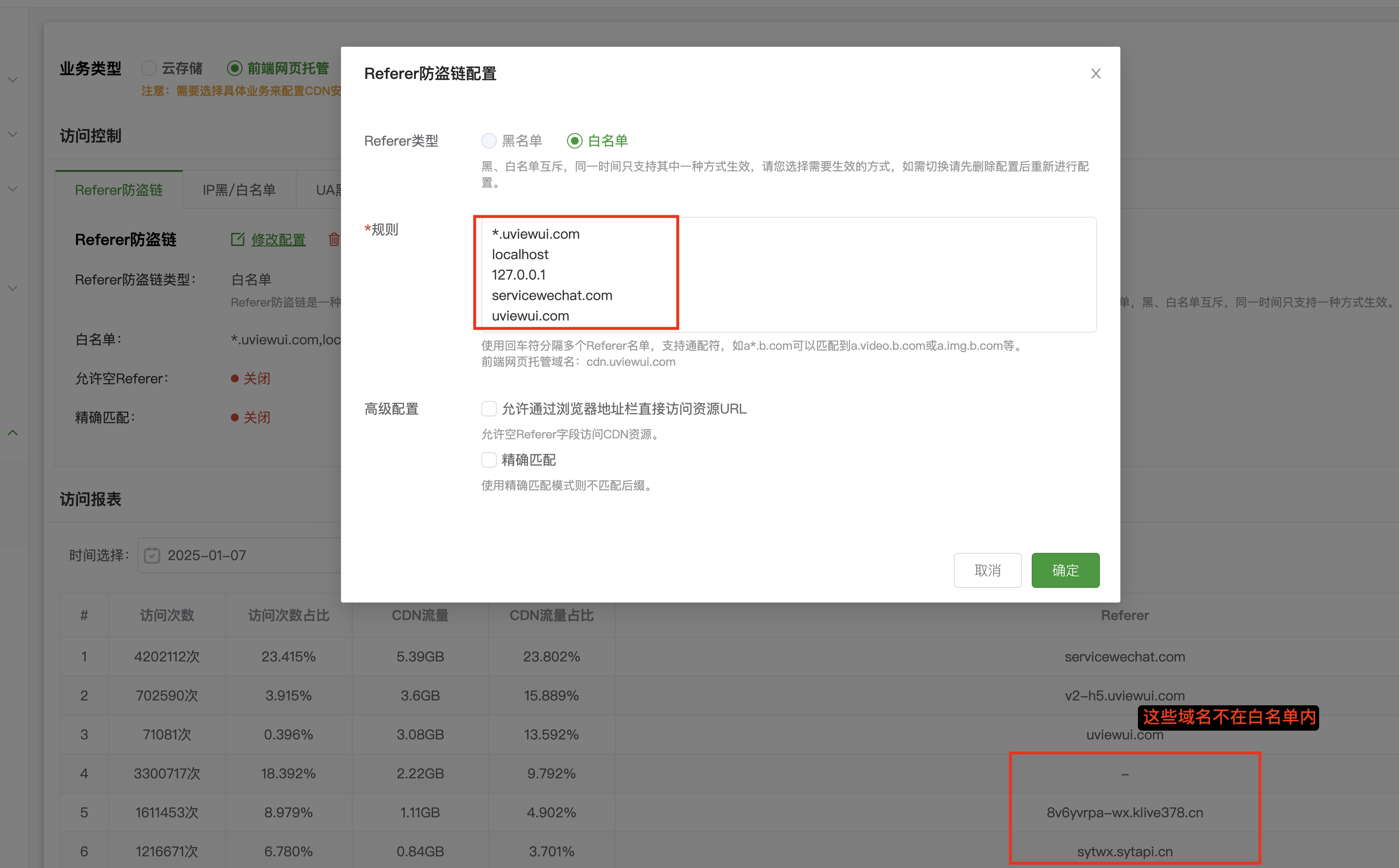Click the uviewui.com referer cell in row 3

click(x=1125, y=735)
